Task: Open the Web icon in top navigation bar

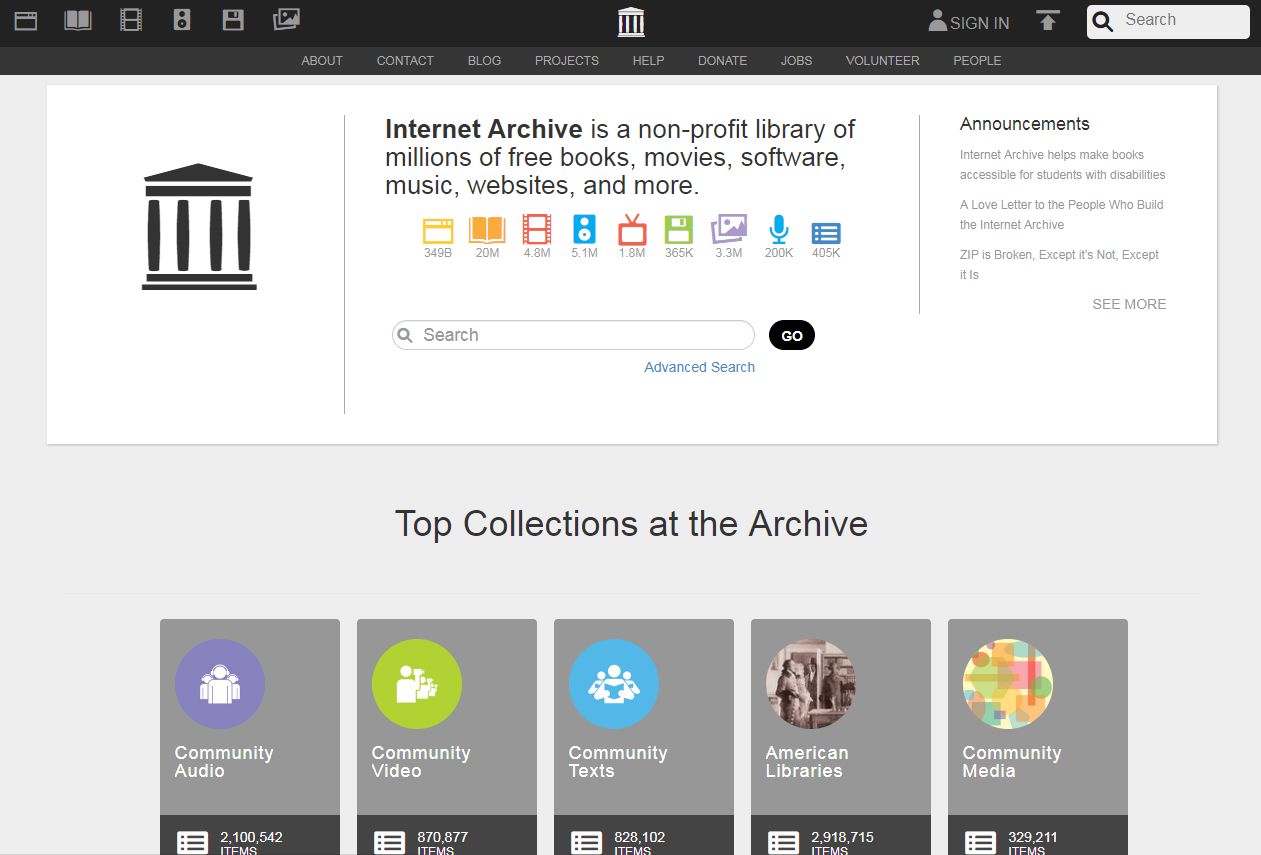Action: (x=26, y=20)
